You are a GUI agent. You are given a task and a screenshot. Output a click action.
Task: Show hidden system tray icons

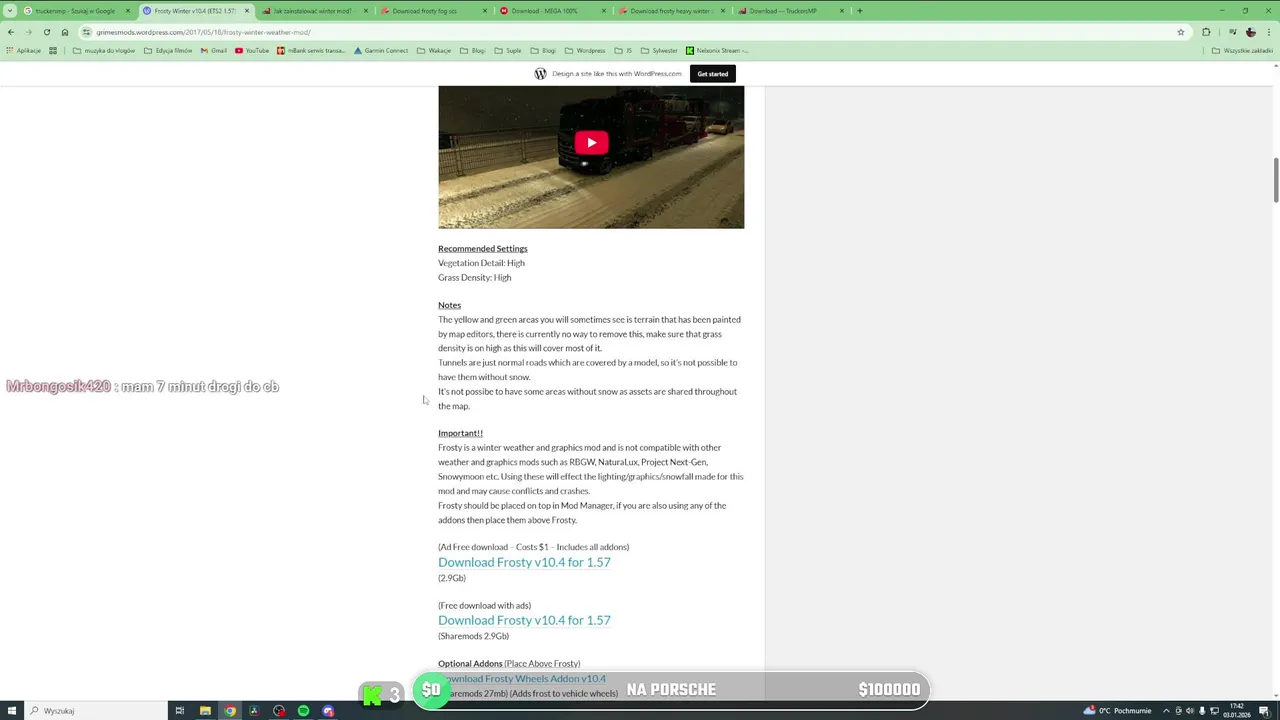(1167, 711)
